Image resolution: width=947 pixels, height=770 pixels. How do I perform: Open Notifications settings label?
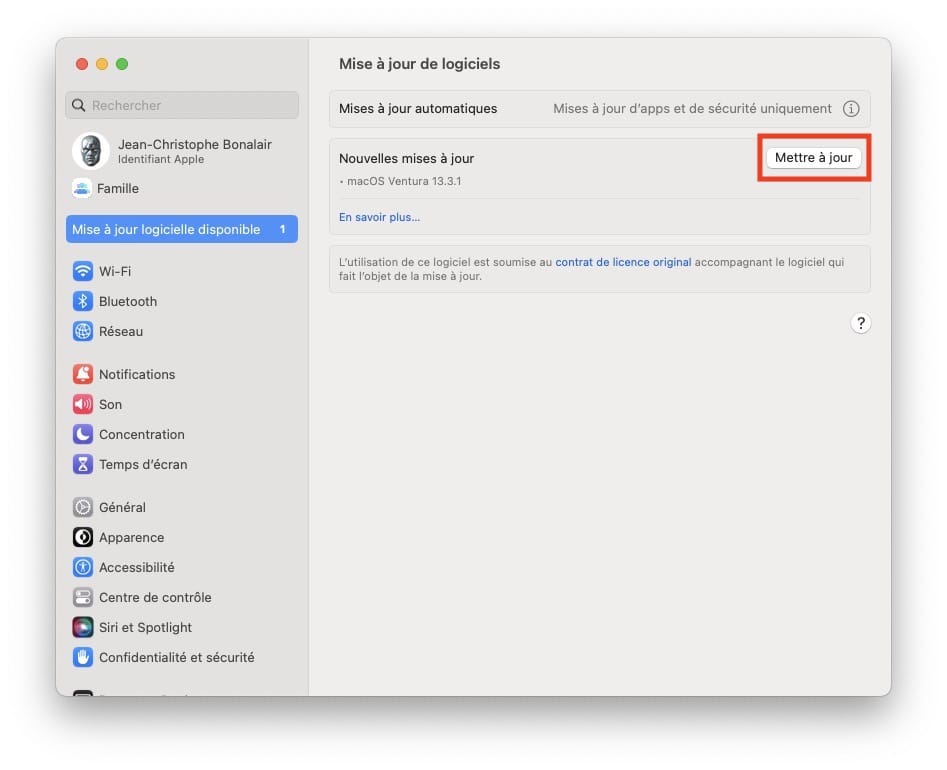click(137, 374)
